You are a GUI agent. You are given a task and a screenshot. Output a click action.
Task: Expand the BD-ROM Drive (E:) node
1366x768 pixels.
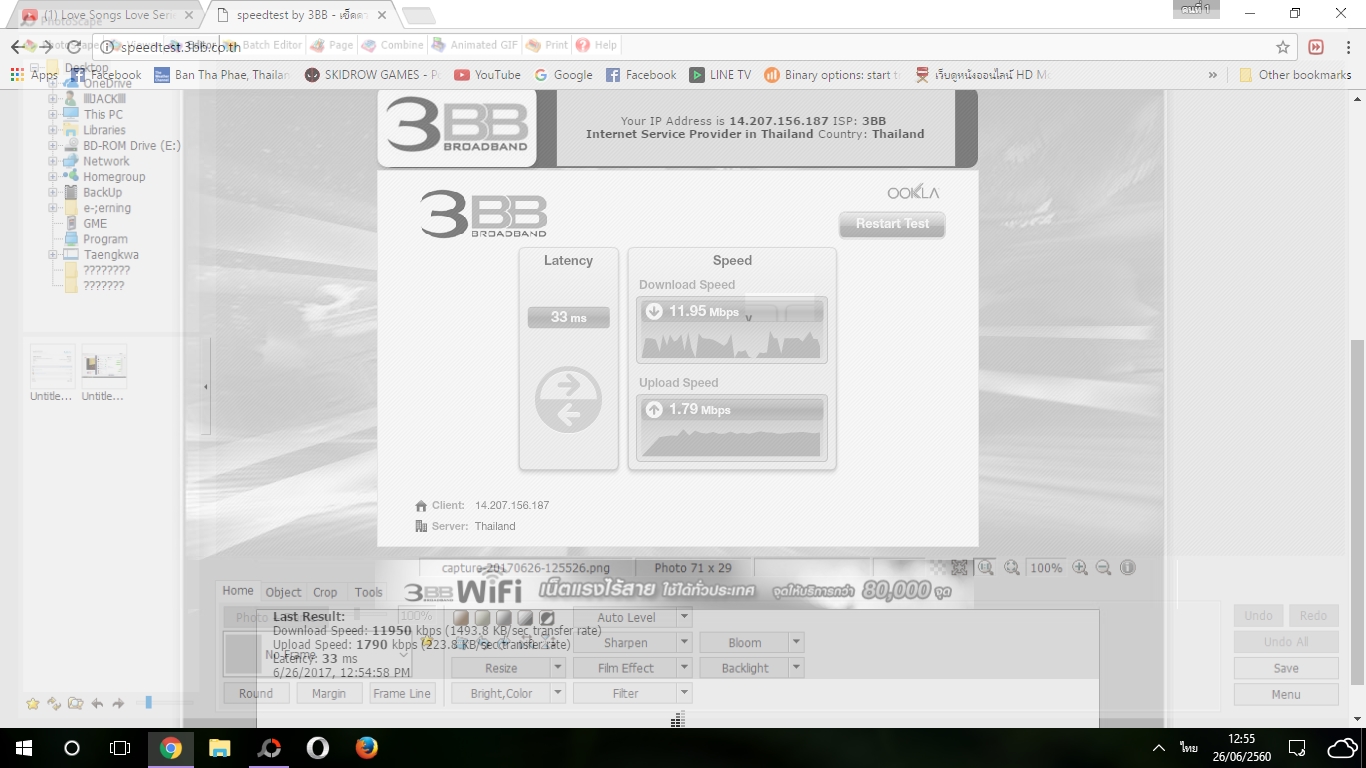(x=53, y=146)
